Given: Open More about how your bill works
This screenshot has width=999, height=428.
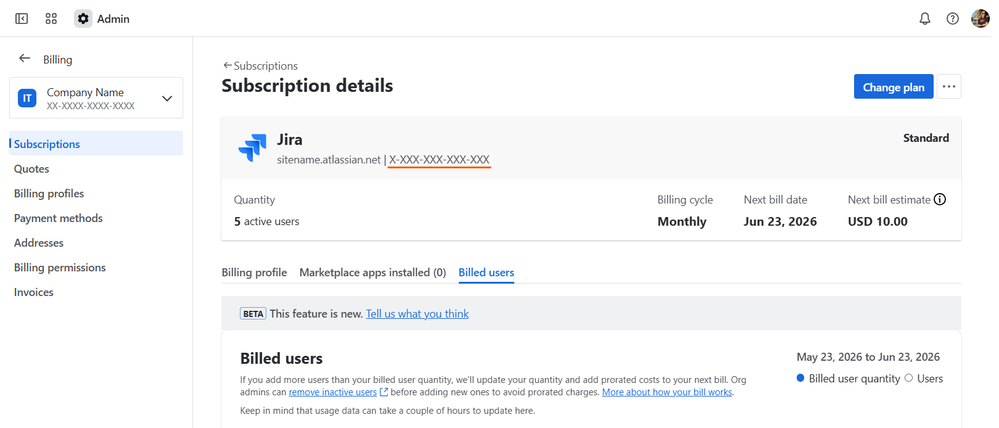Looking at the screenshot, I should pos(667,392).
